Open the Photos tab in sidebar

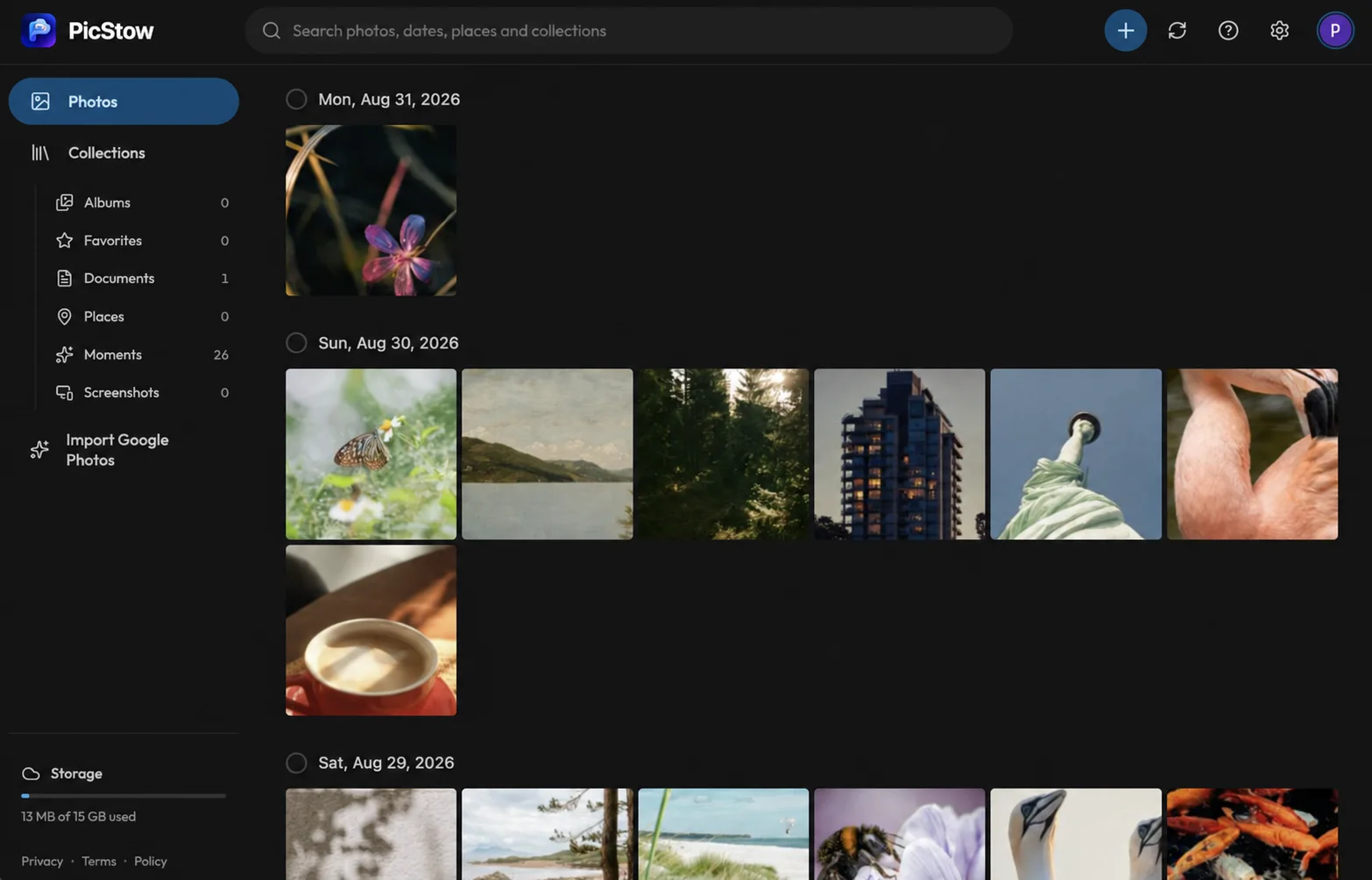124,102
